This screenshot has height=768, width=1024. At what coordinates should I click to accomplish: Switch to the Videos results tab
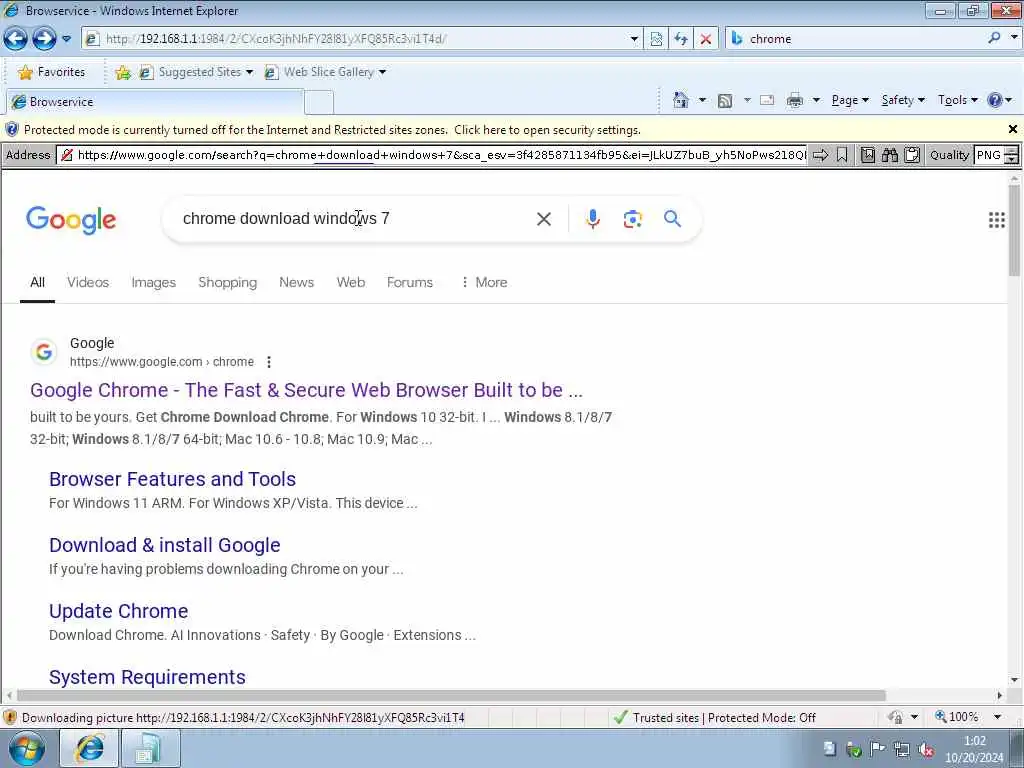coord(88,282)
